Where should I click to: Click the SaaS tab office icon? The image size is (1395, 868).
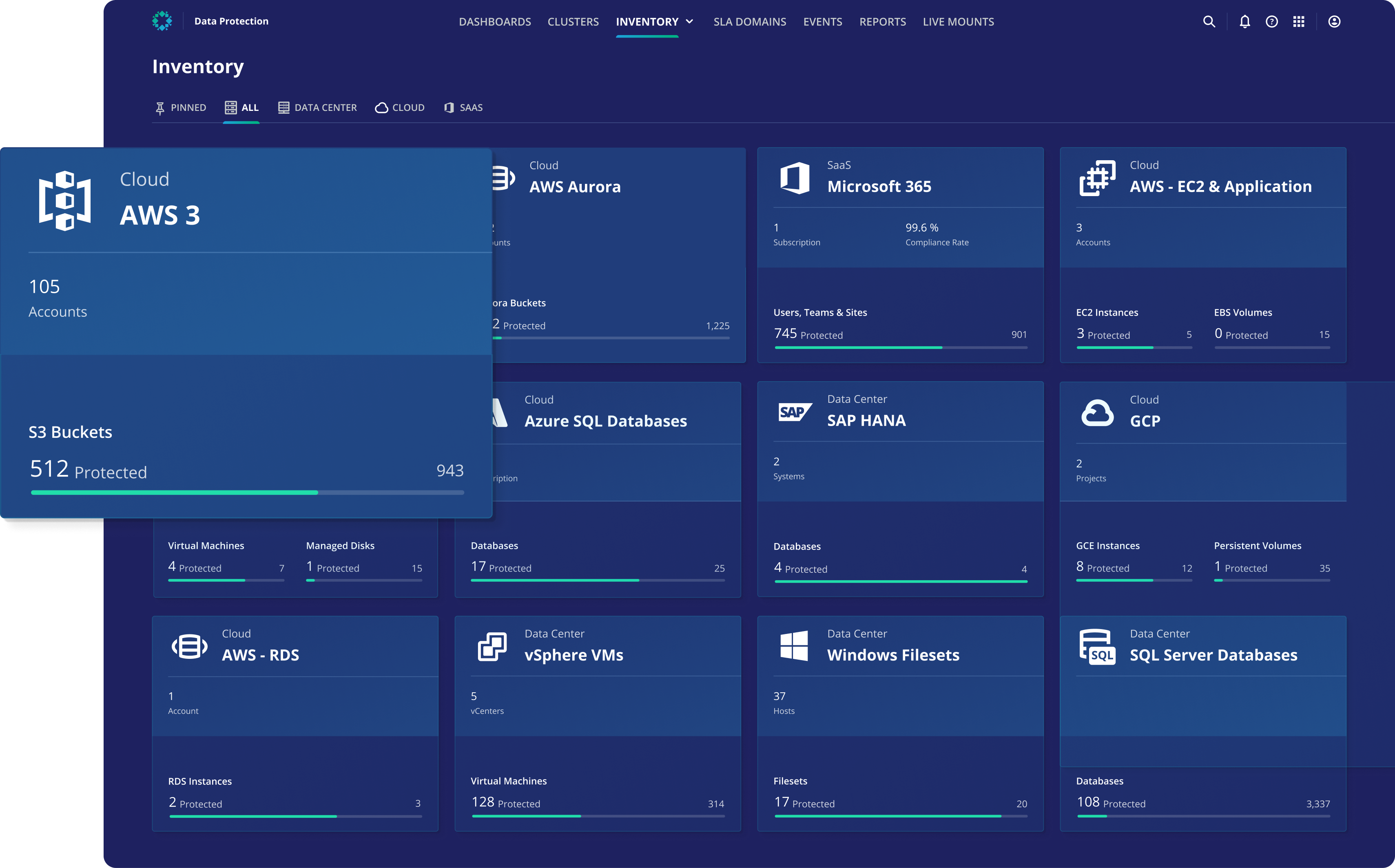(x=449, y=108)
